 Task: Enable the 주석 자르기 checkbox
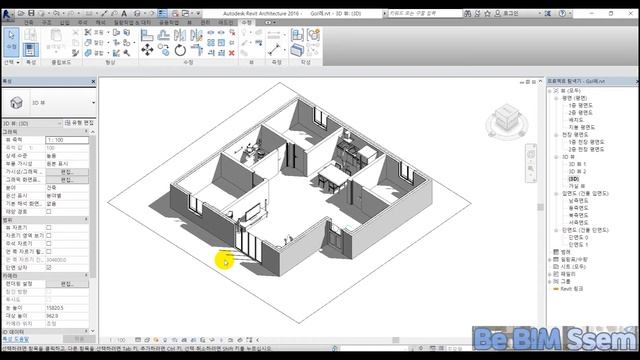[x=49, y=244]
